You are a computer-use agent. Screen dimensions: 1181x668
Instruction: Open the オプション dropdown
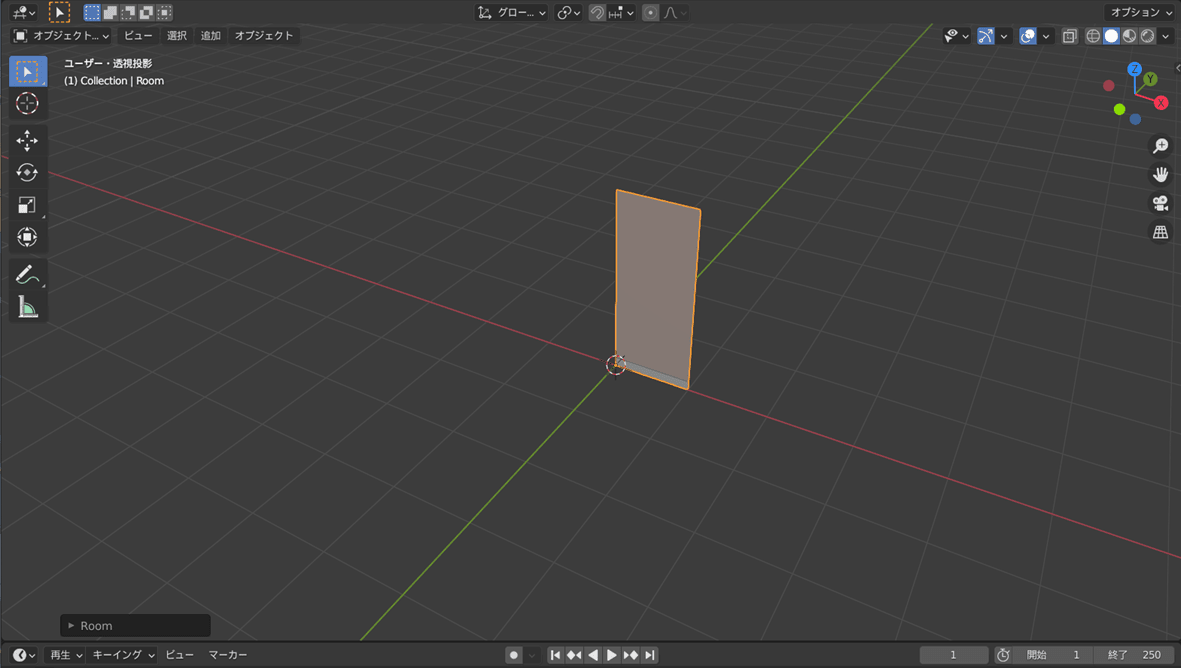tap(1141, 12)
